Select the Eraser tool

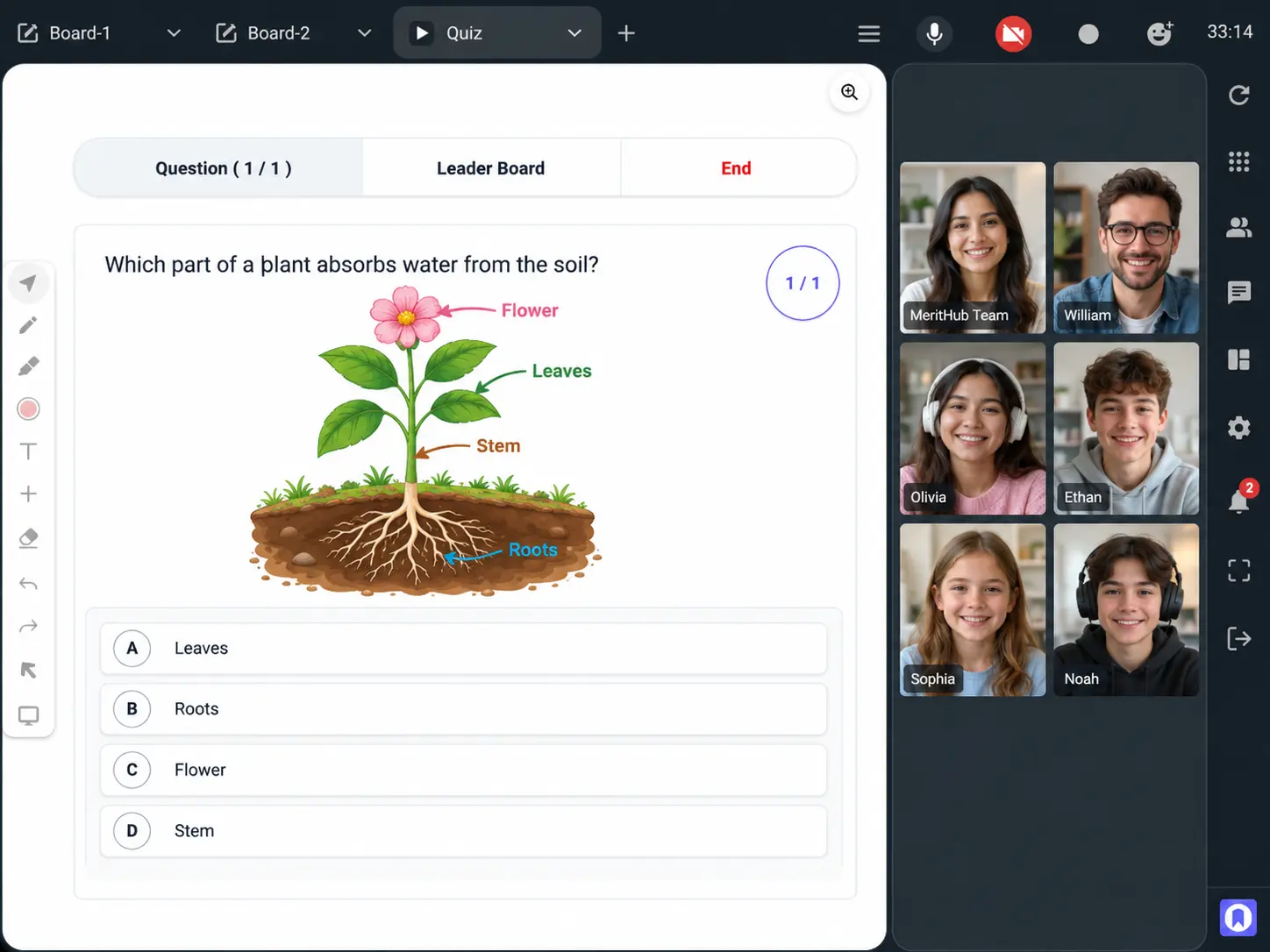28,538
